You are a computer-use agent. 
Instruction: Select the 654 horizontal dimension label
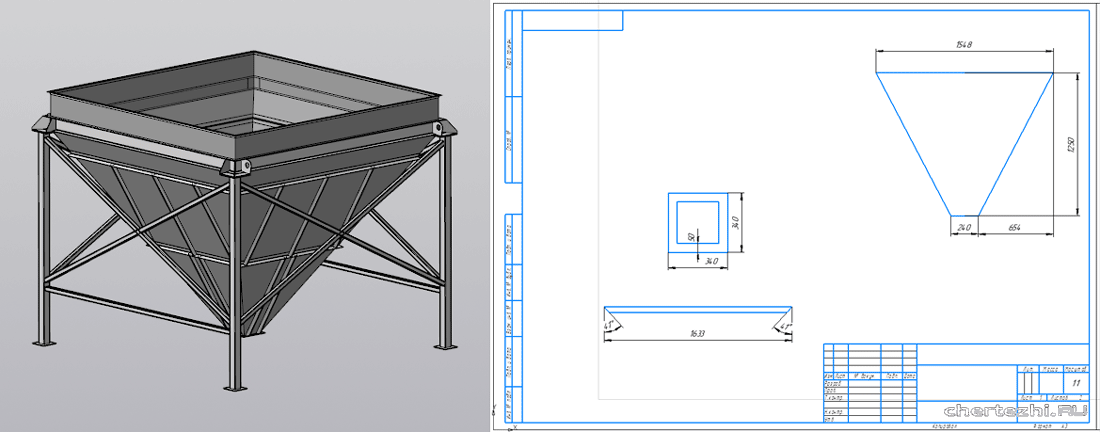click(1014, 227)
